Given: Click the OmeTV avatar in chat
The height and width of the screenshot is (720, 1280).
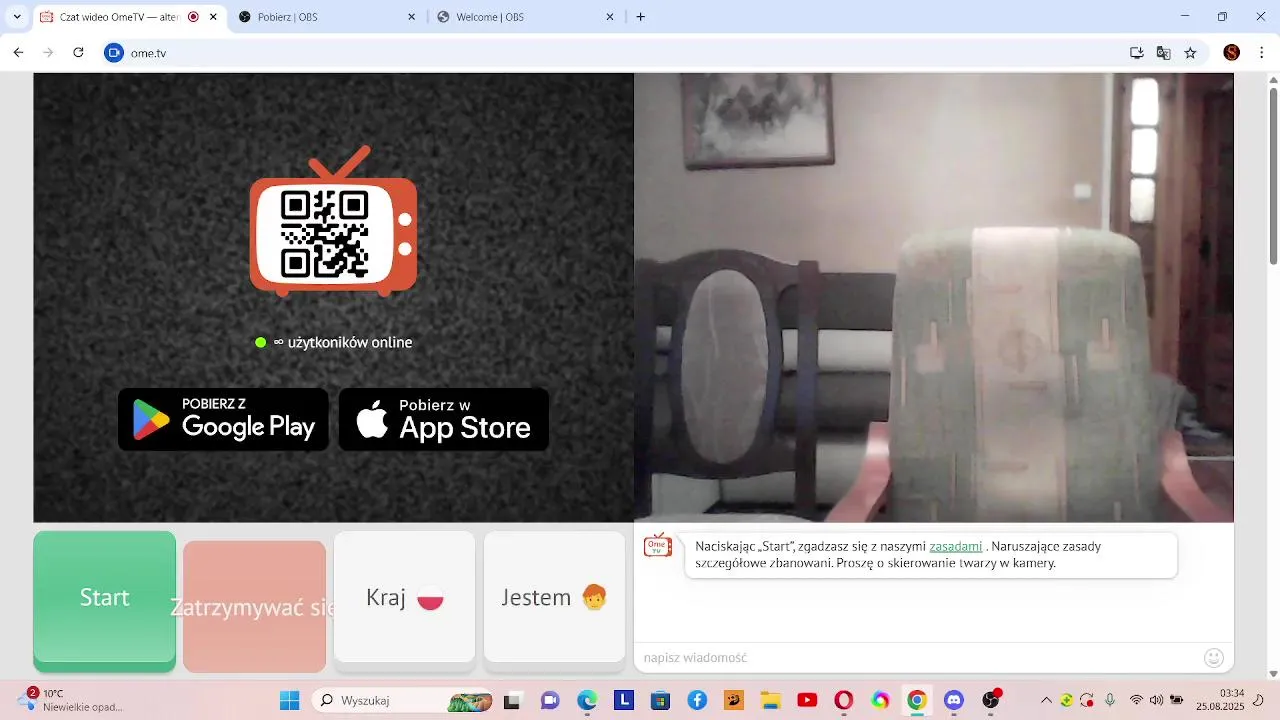Looking at the screenshot, I should (658, 545).
